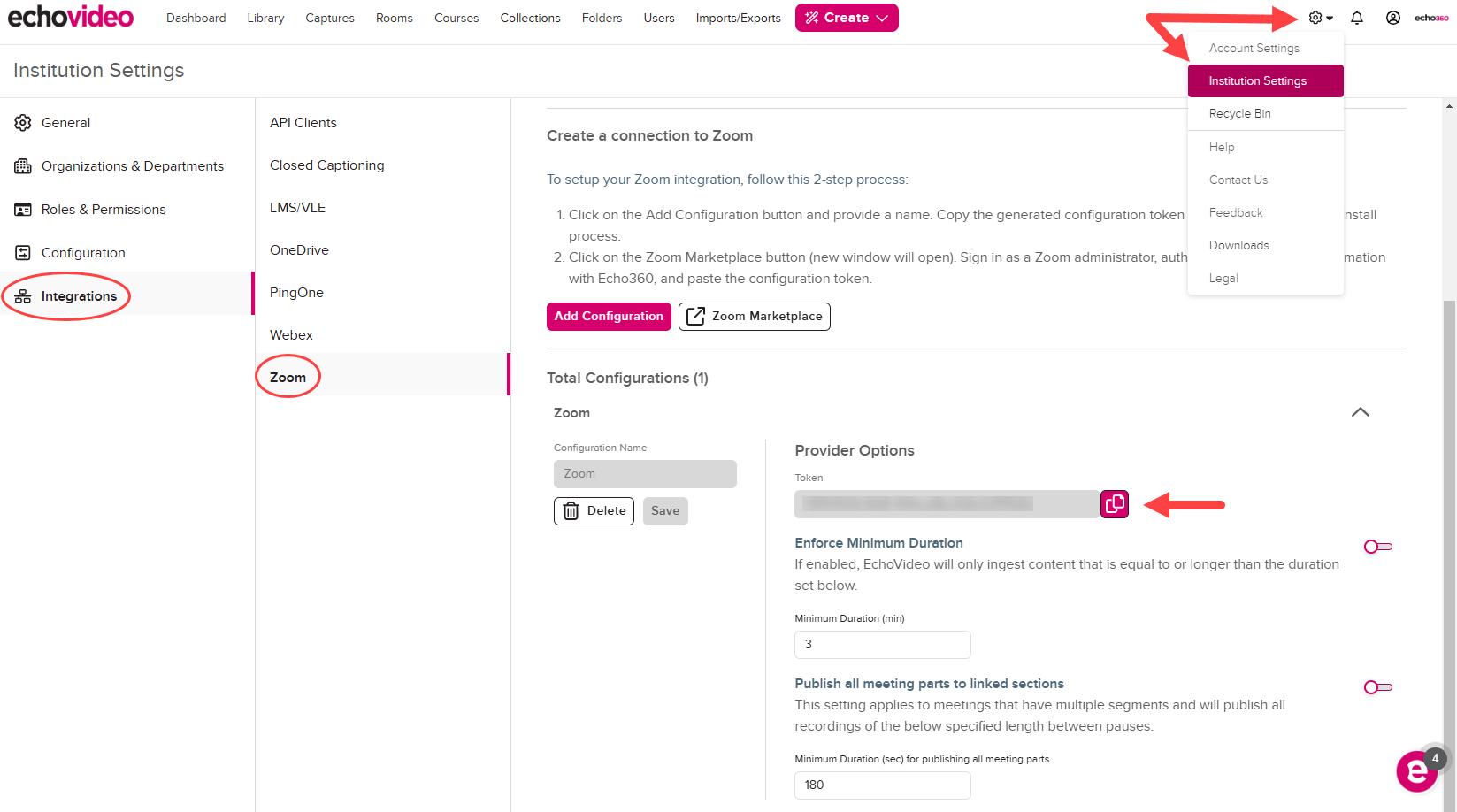This screenshot has width=1457, height=812.
Task: Click the Configuration Name field
Action: (645, 474)
